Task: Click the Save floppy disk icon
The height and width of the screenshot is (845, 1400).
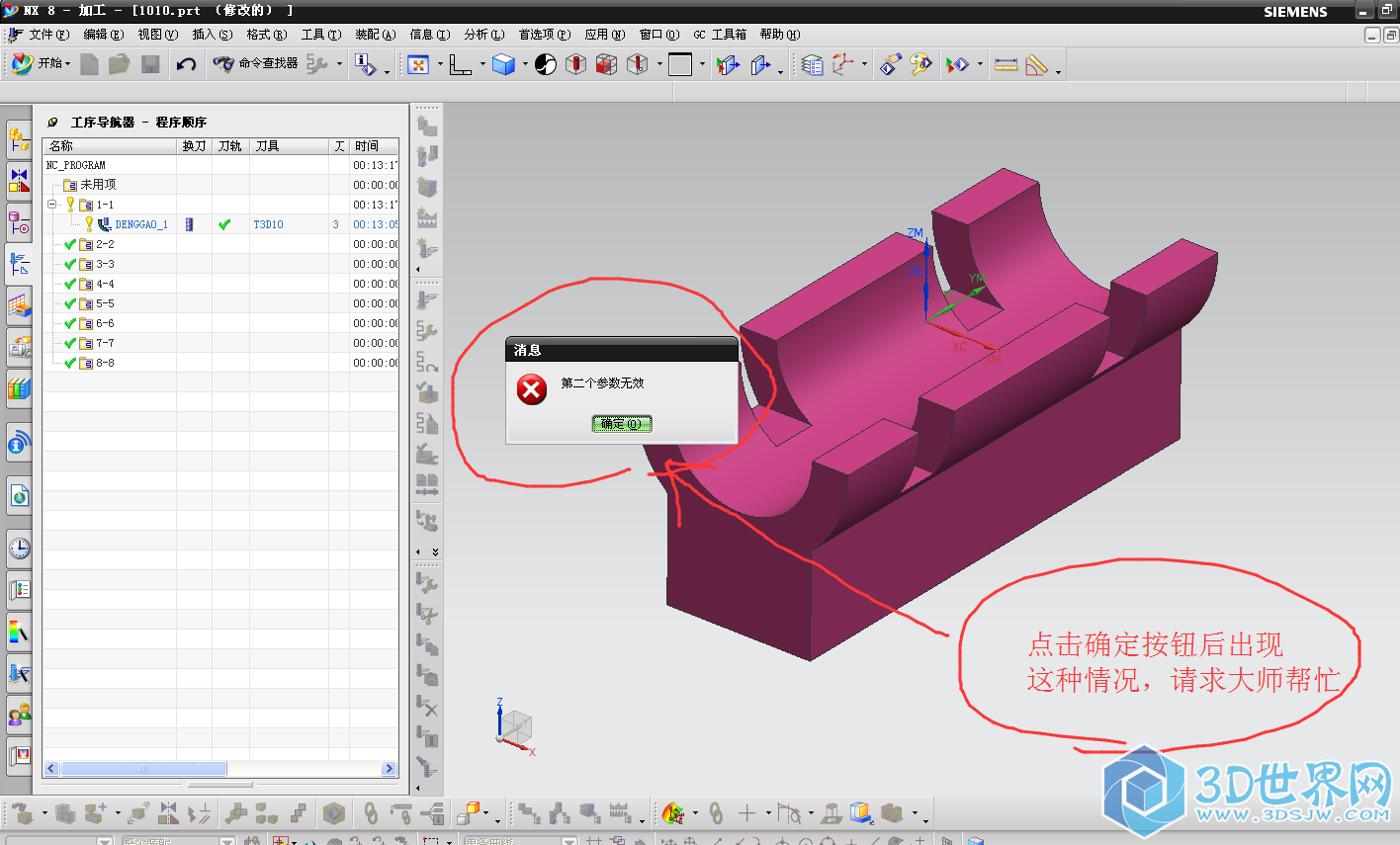Action: click(150, 64)
